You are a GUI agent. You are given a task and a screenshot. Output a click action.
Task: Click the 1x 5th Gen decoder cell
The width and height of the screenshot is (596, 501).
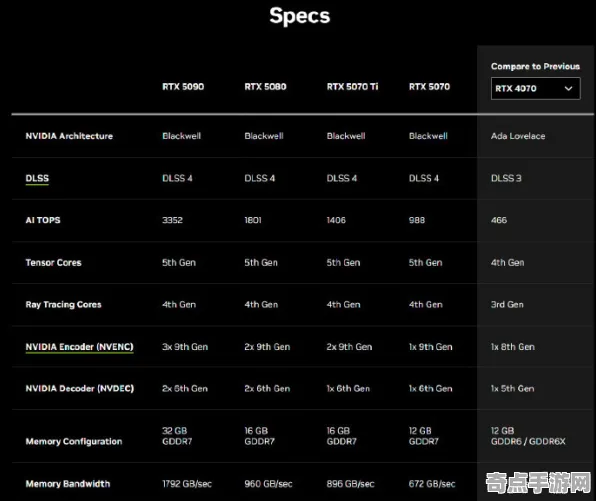pyautogui.click(x=512, y=388)
